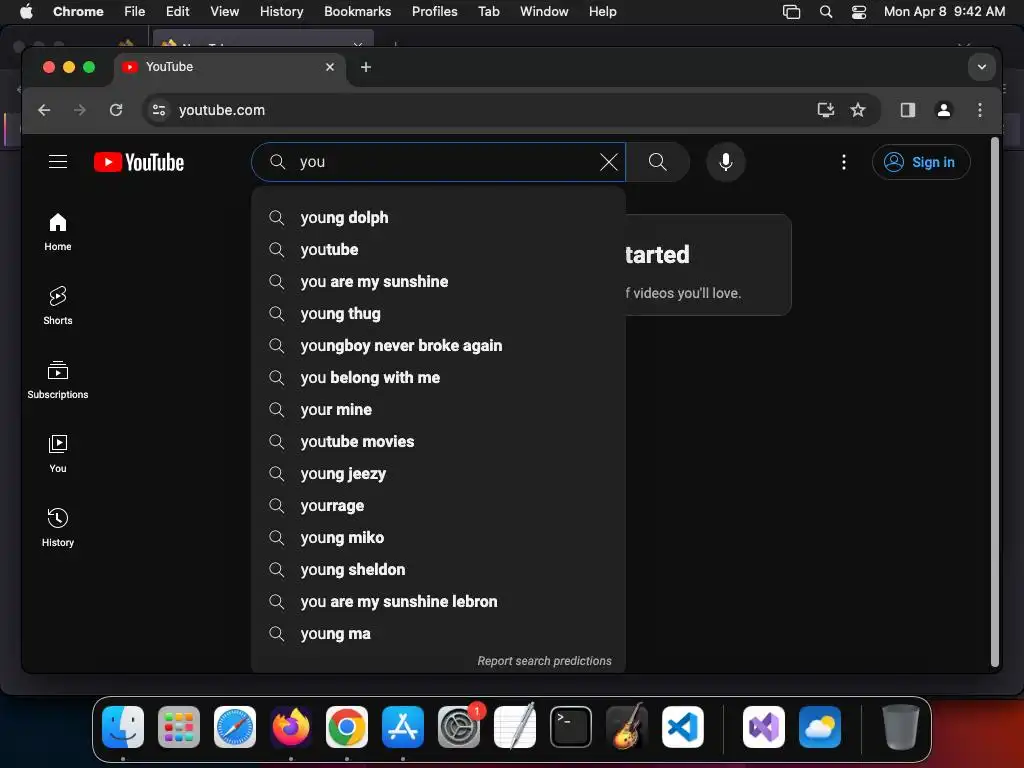Clear the search box with the X
This screenshot has width=1024, height=768.
point(609,162)
